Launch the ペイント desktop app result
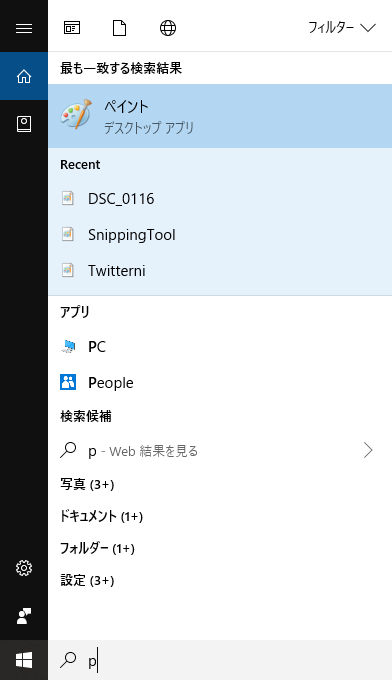The height and width of the screenshot is (680, 392). point(220,116)
